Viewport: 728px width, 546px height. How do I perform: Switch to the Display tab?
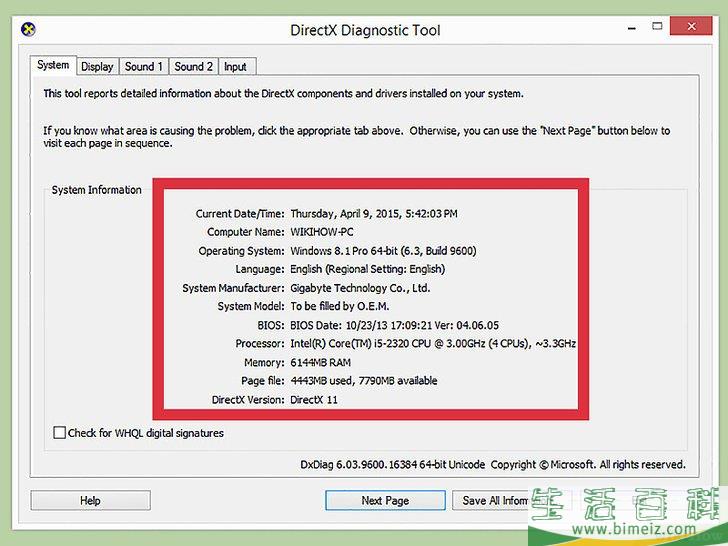pos(97,66)
